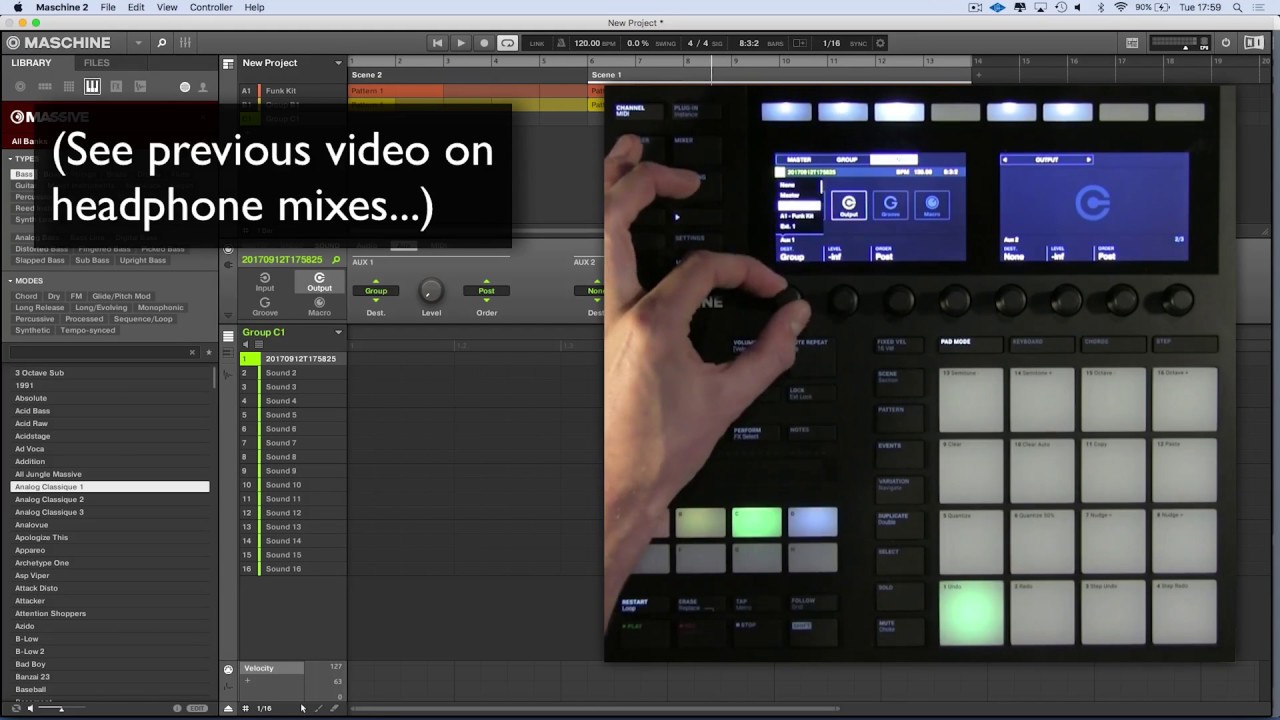1280x720 pixels.
Task: Select the Tempo-synced mode tag
Action: (88, 330)
